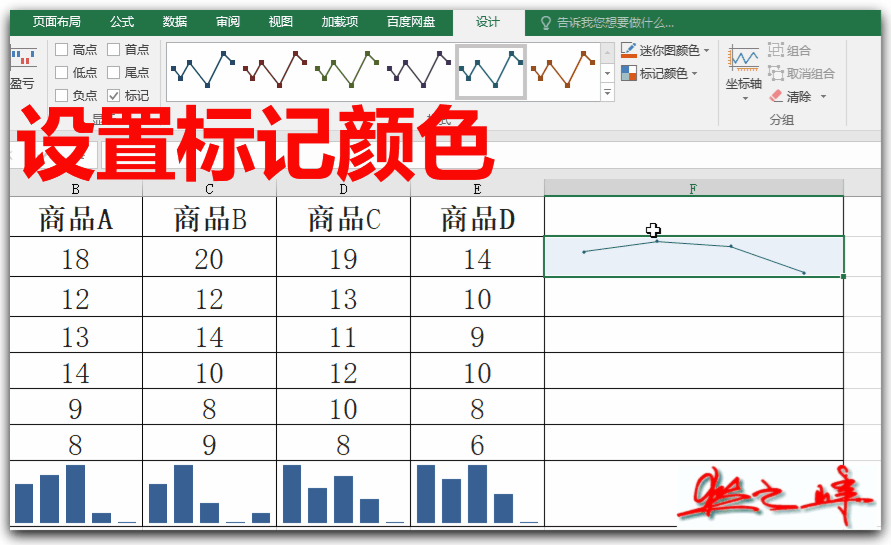
Task: Open the 百度网盘 tab
Action: (411, 22)
